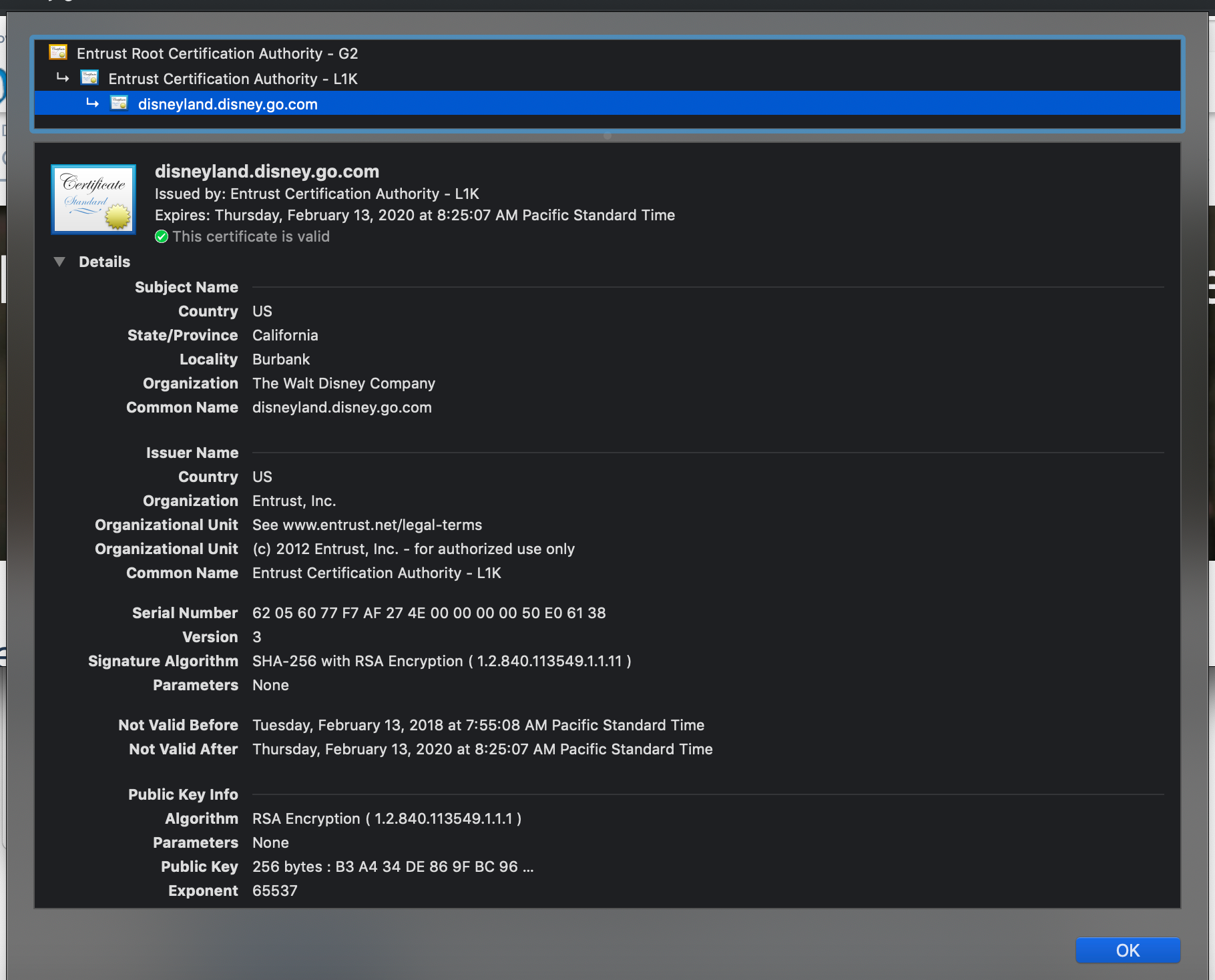Click the Serial Number label
This screenshot has width=1215, height=980.
pos(185,613)
